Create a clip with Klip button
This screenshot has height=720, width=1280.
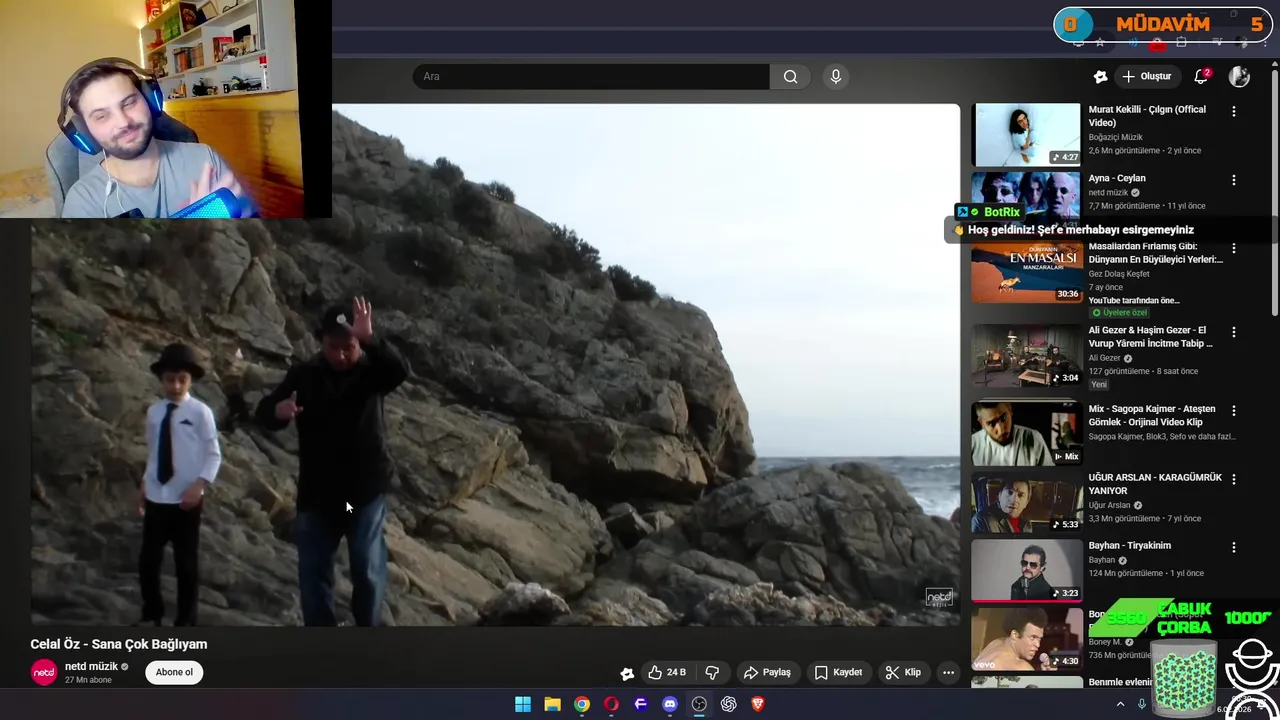[903, 673]
